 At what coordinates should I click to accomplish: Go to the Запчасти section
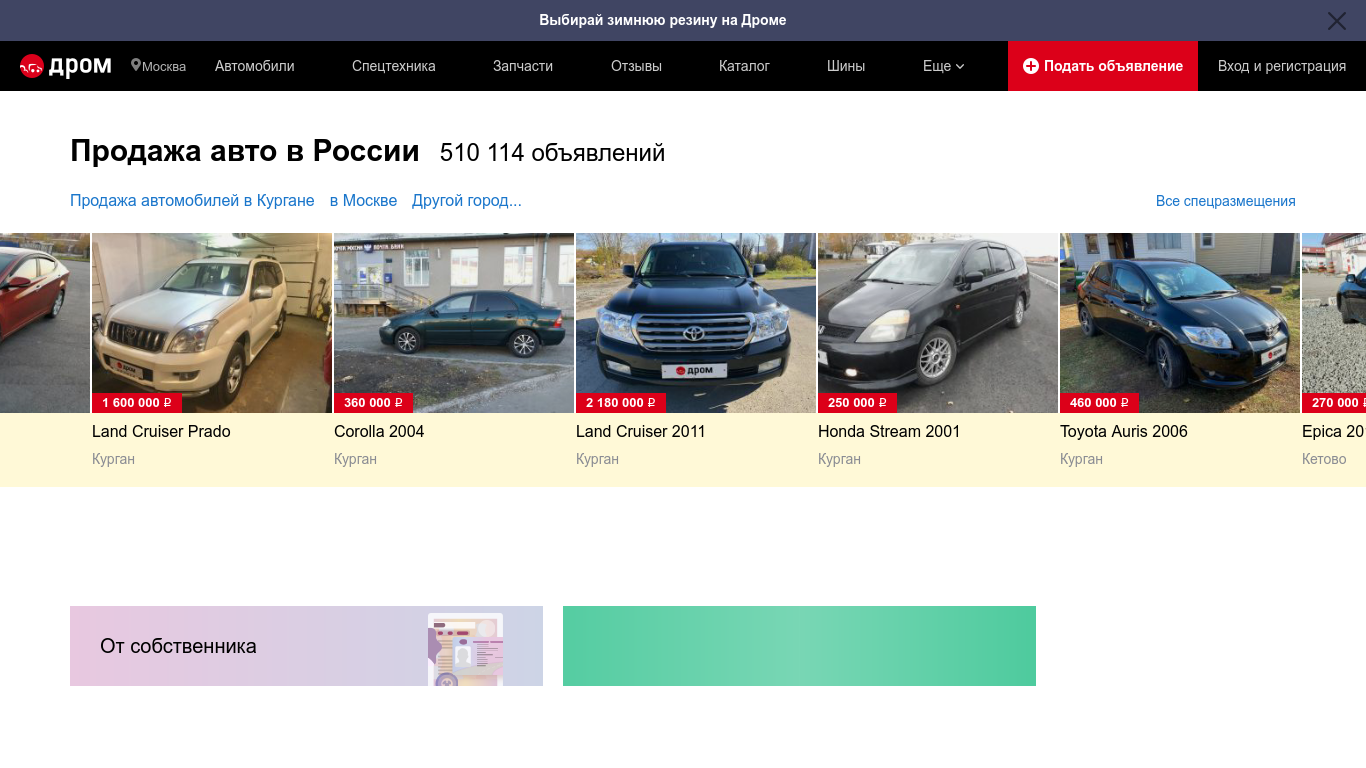[523, 66]
